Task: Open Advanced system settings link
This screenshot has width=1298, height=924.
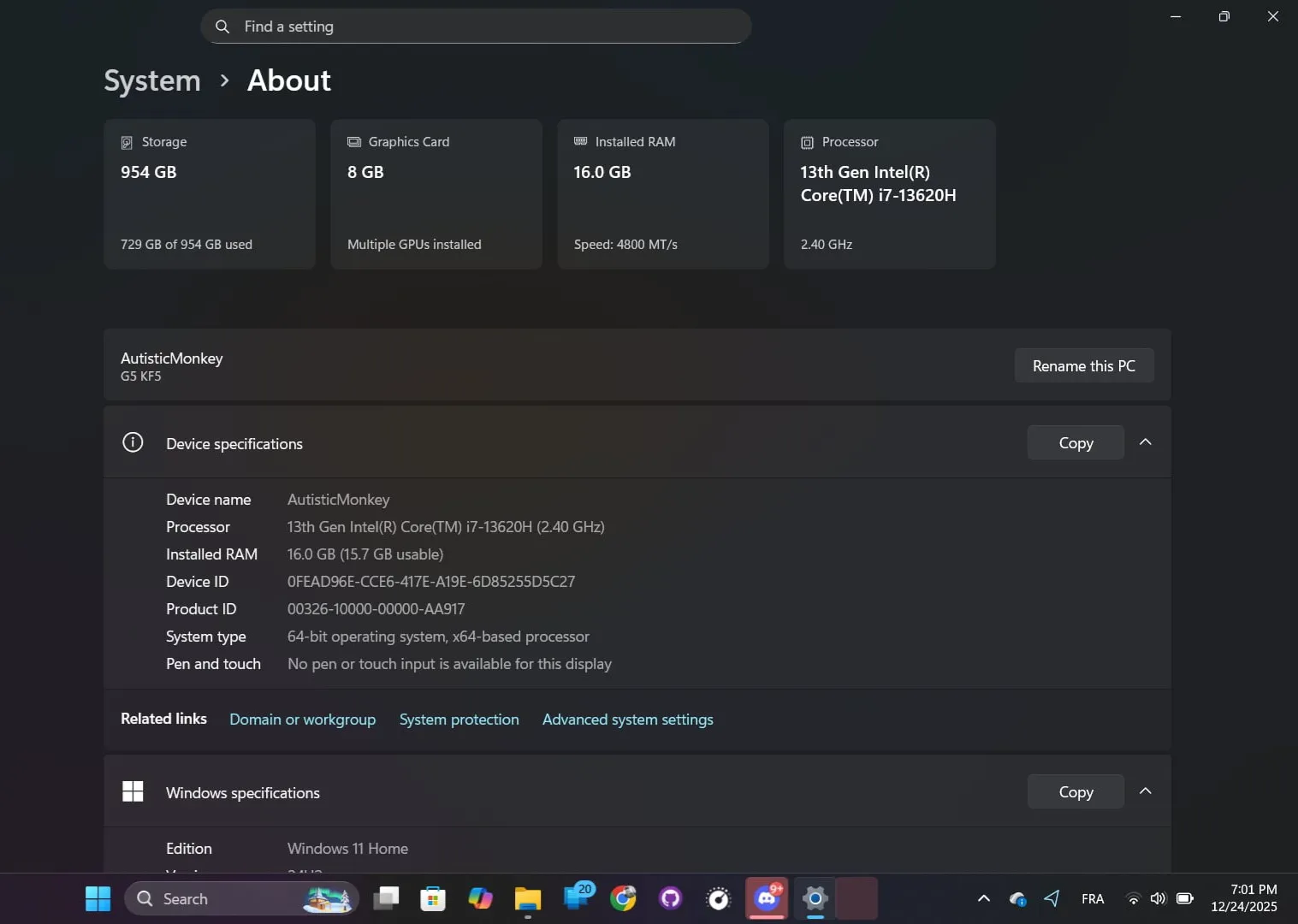Action: 627,720
